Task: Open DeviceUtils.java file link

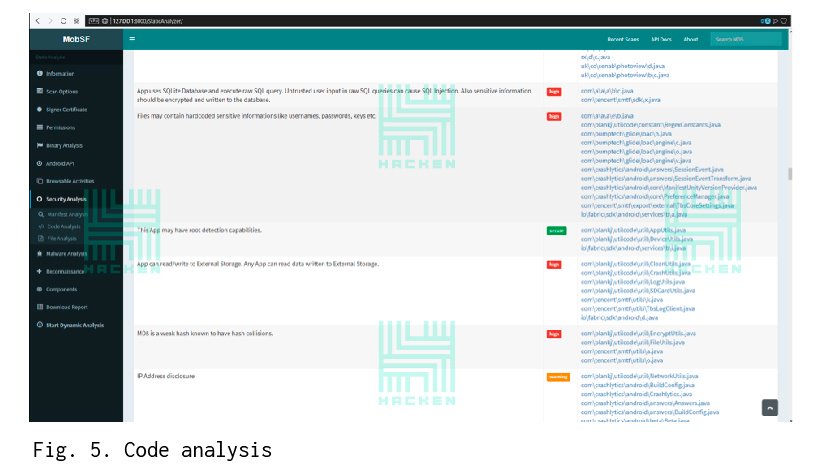Action: coord(637,239)
